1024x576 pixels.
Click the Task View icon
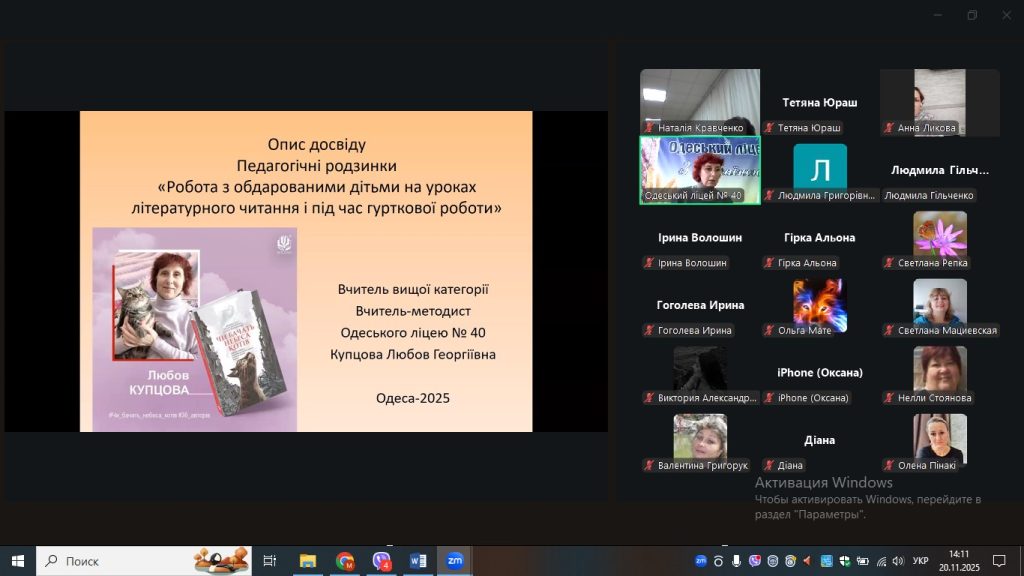(x=270, y=561)
